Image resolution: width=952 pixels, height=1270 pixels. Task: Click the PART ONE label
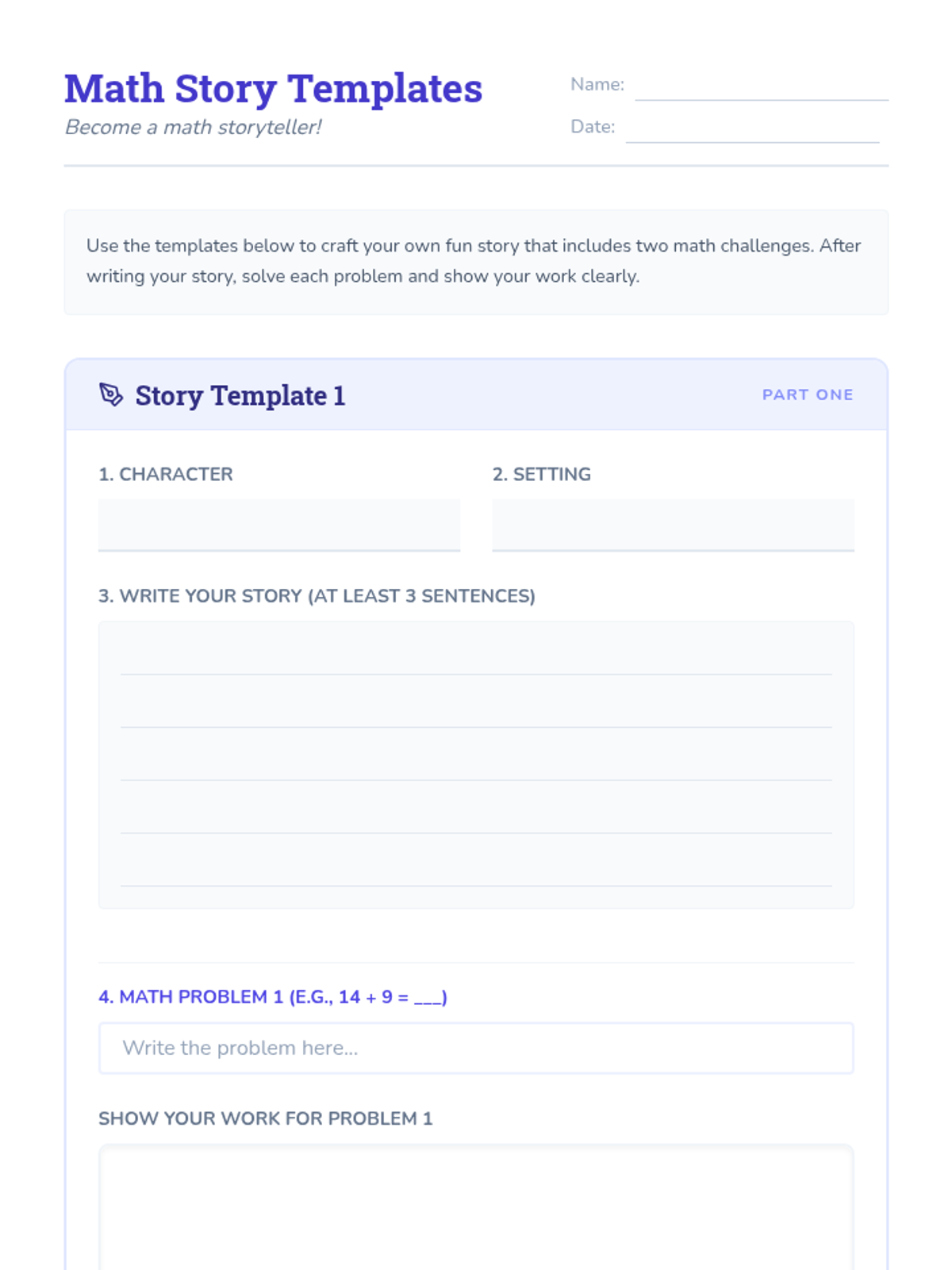(x=808, y=394)
